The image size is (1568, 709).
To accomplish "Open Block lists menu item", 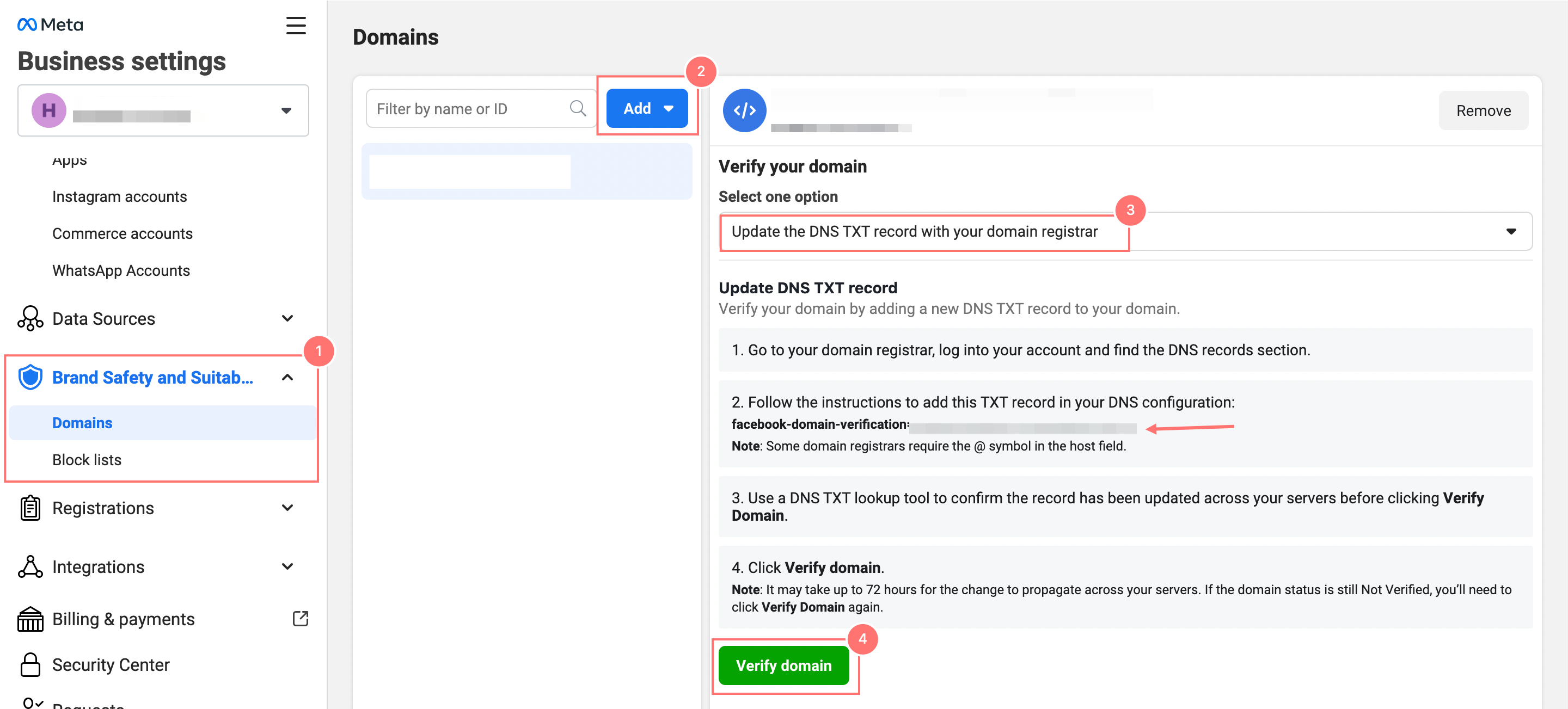I will pos(87,459).
